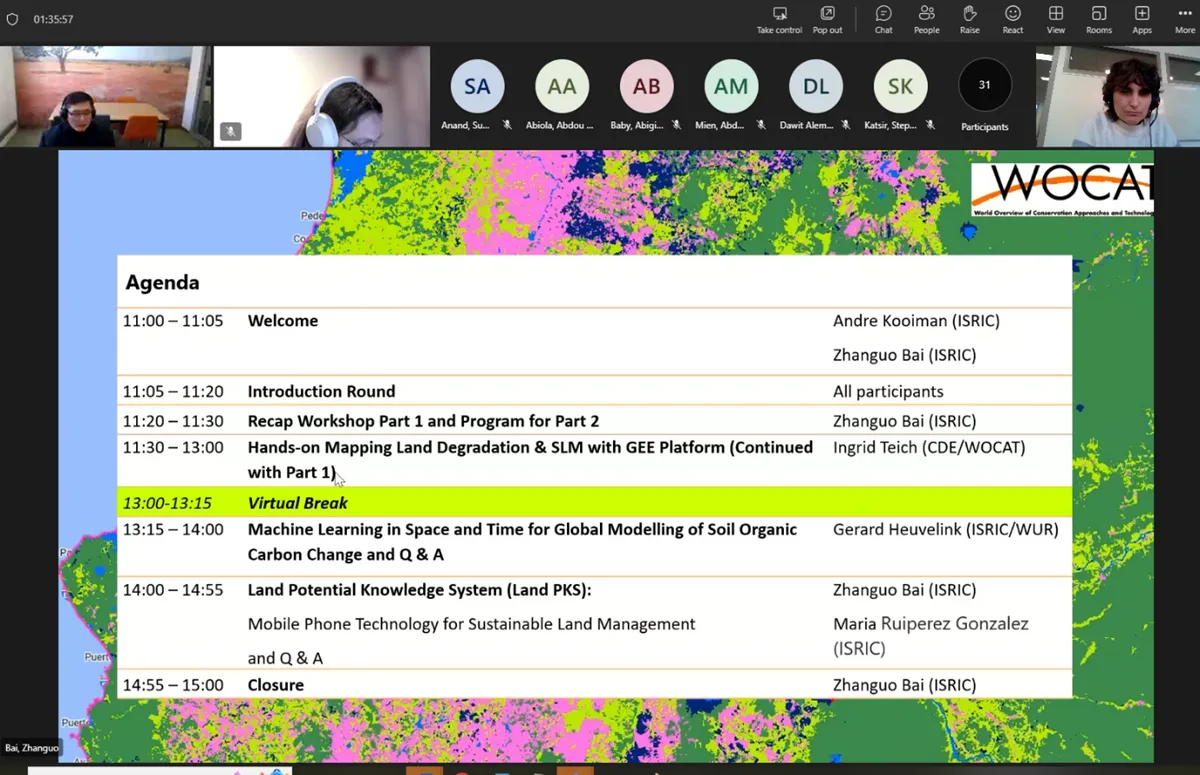Viewport: 1200px width, 775px height.
Task: Click the shield security icon beside timer
Action: pyautogui.click(x=13, y=19)
